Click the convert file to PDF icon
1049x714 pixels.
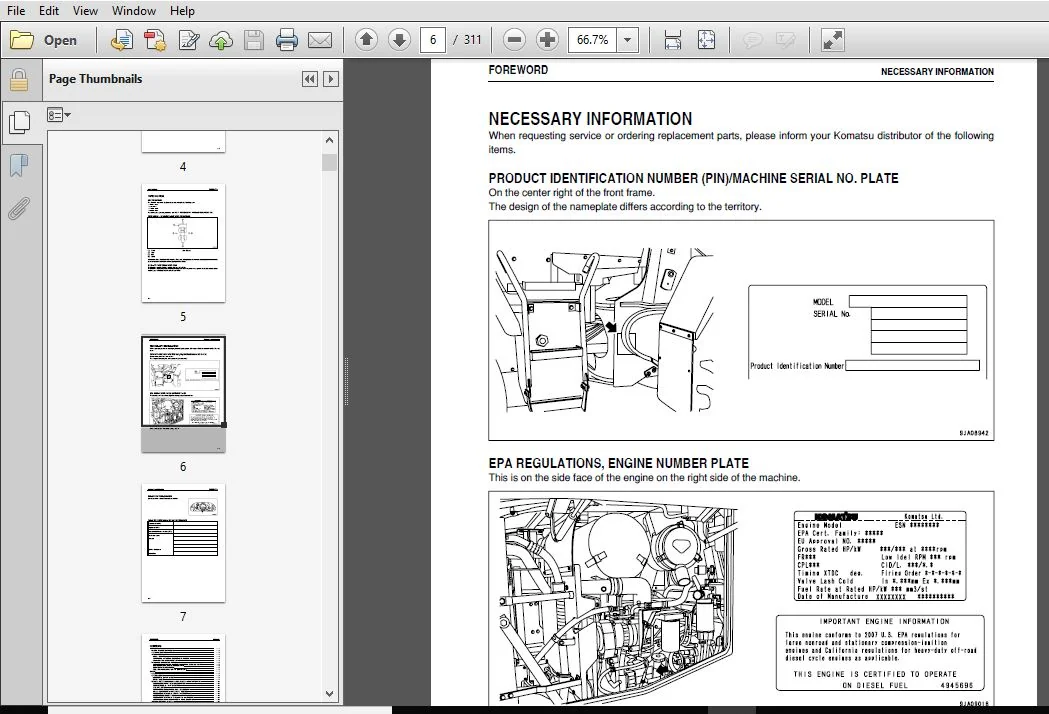[x=155, y=40]
